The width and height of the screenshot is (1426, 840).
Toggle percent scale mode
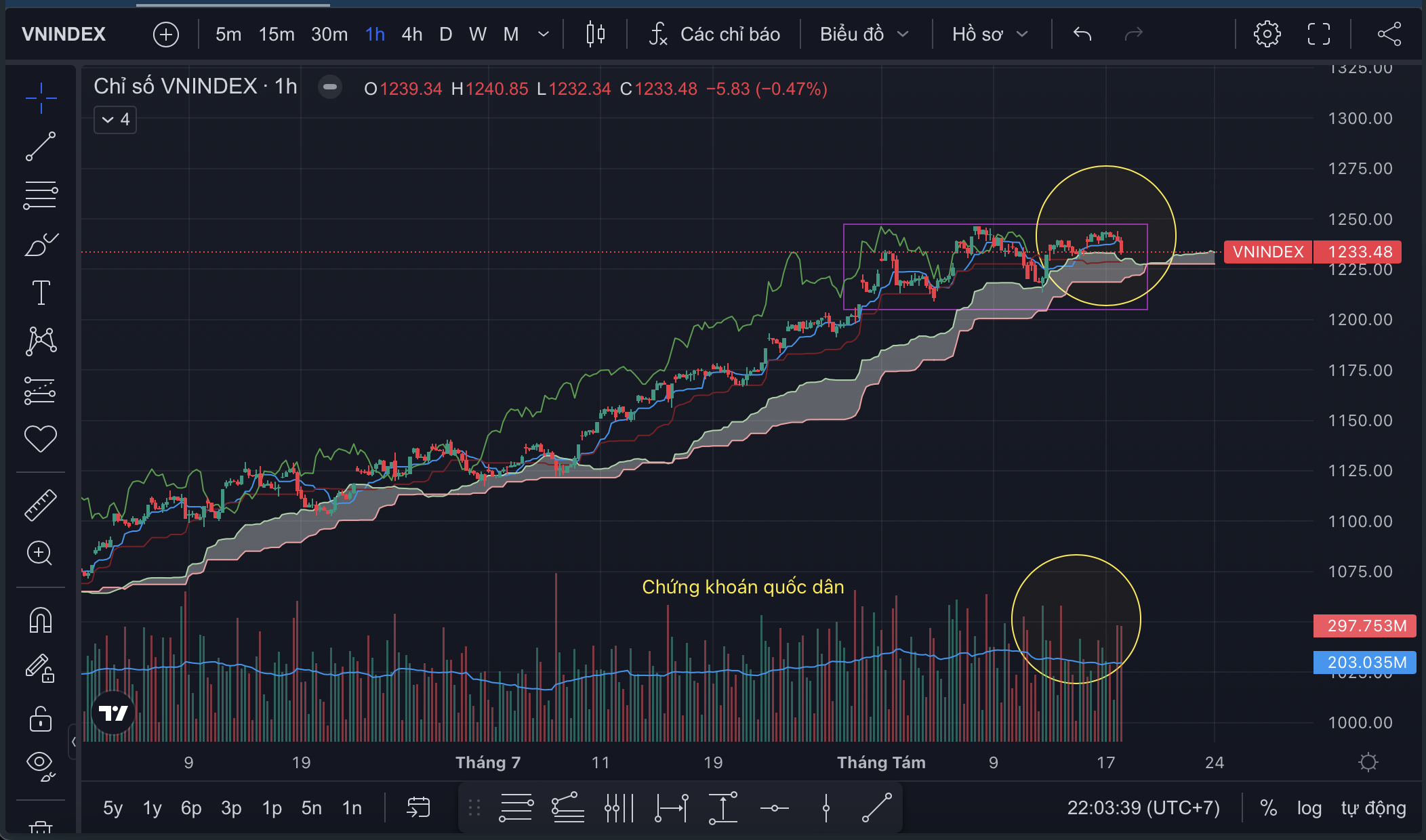1268,807
